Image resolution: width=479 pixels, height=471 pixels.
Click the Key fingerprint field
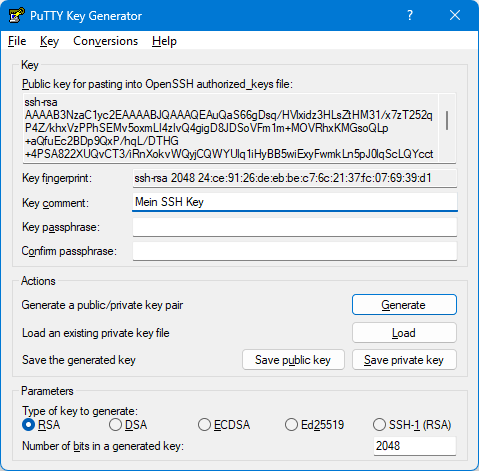[295, 178]
